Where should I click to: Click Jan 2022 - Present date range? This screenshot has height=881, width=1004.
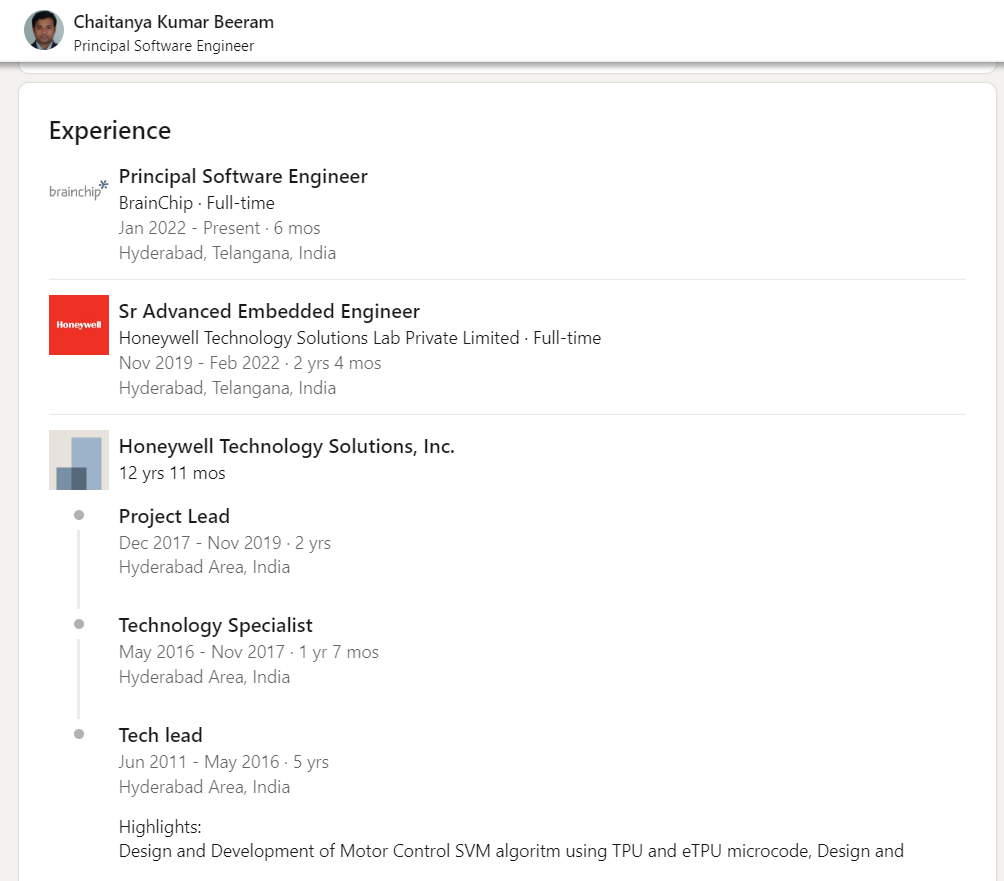(189, 228)
